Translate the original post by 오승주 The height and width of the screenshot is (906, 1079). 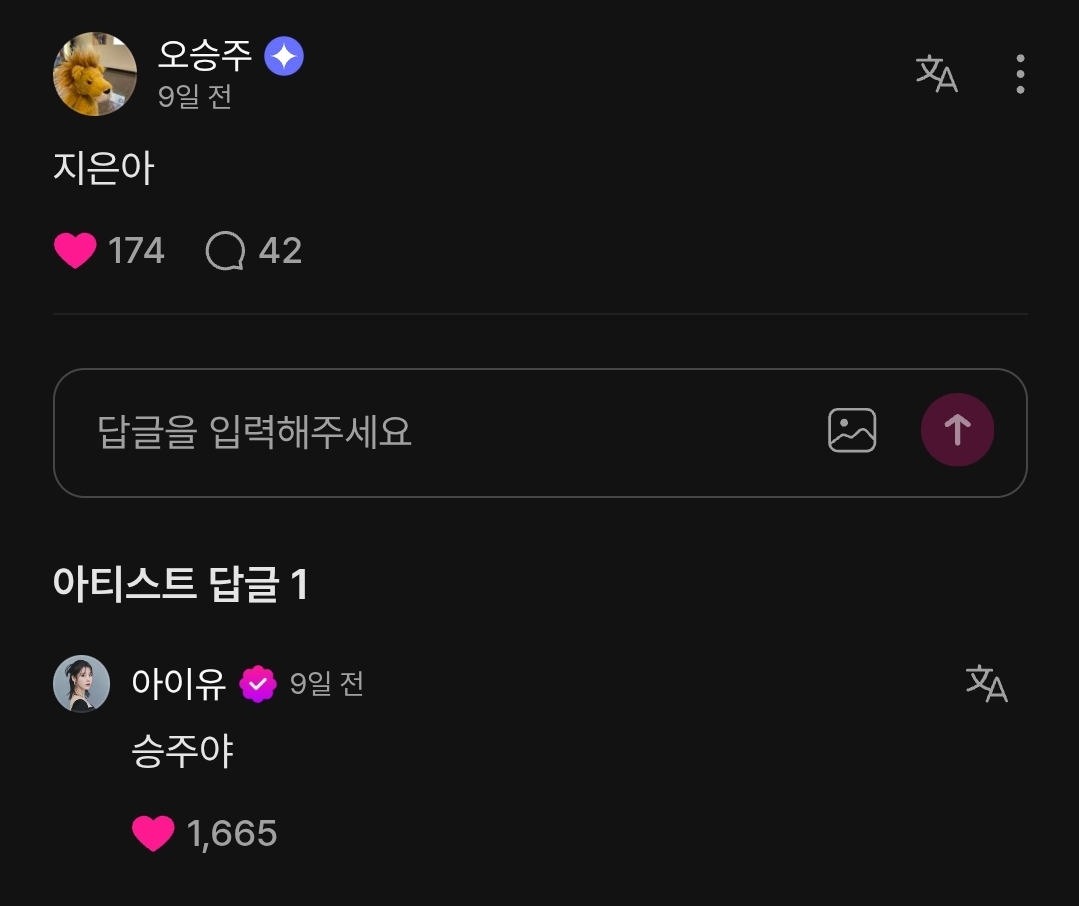[937, 73]
